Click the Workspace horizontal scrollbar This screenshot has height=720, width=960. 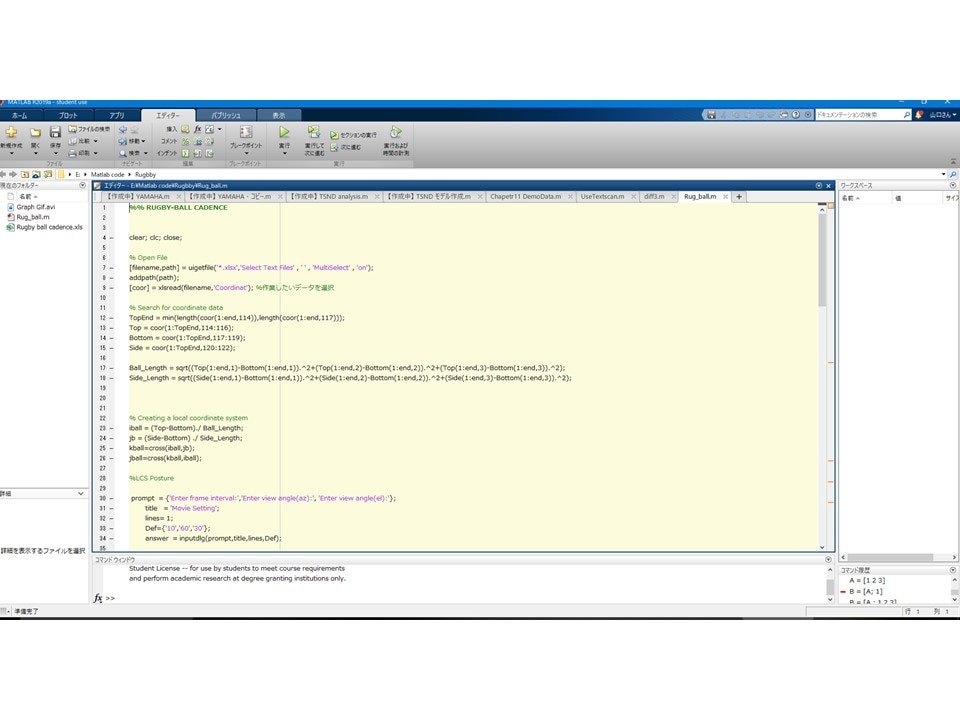click(898, 557)
